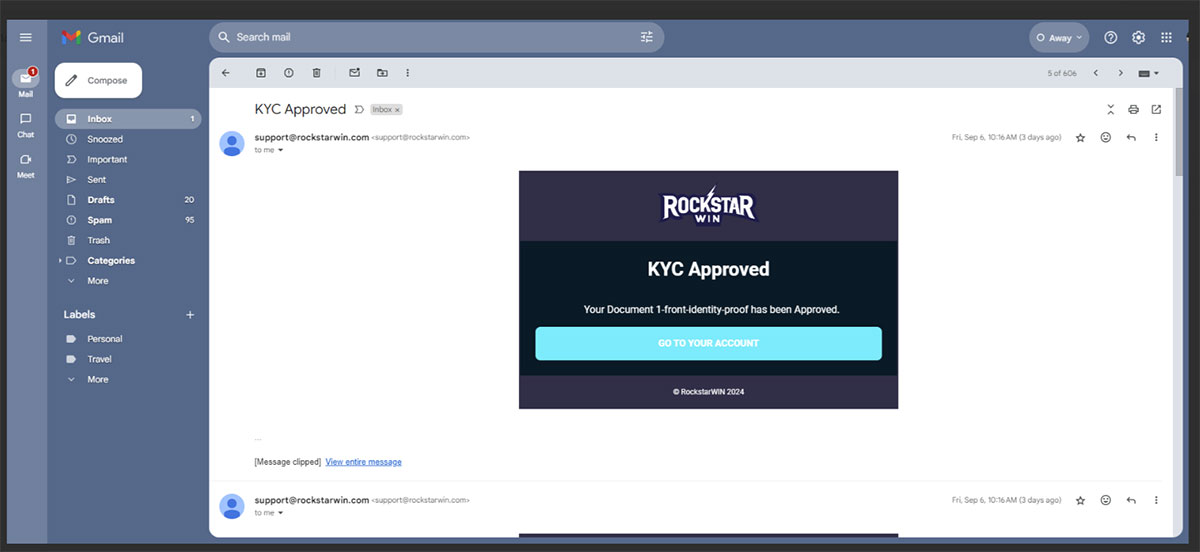Image resolution: width=1200 pixels, height=552 pixels.
Task: Click the Compose button
Action: pos(98,80)
